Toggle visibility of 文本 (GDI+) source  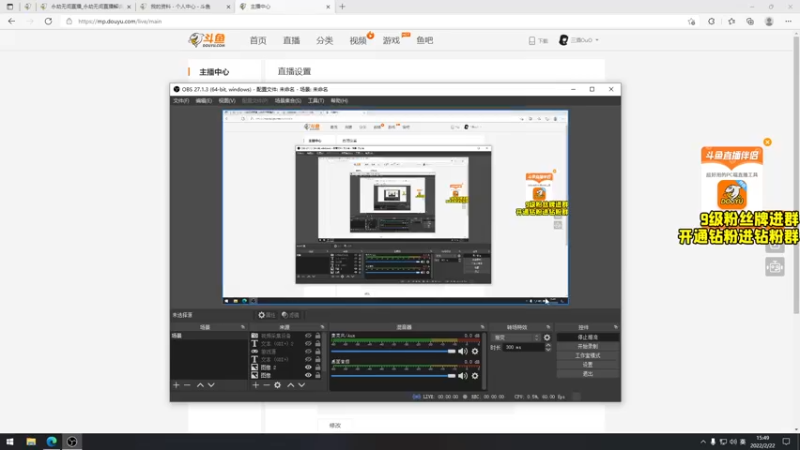(308, 359)
